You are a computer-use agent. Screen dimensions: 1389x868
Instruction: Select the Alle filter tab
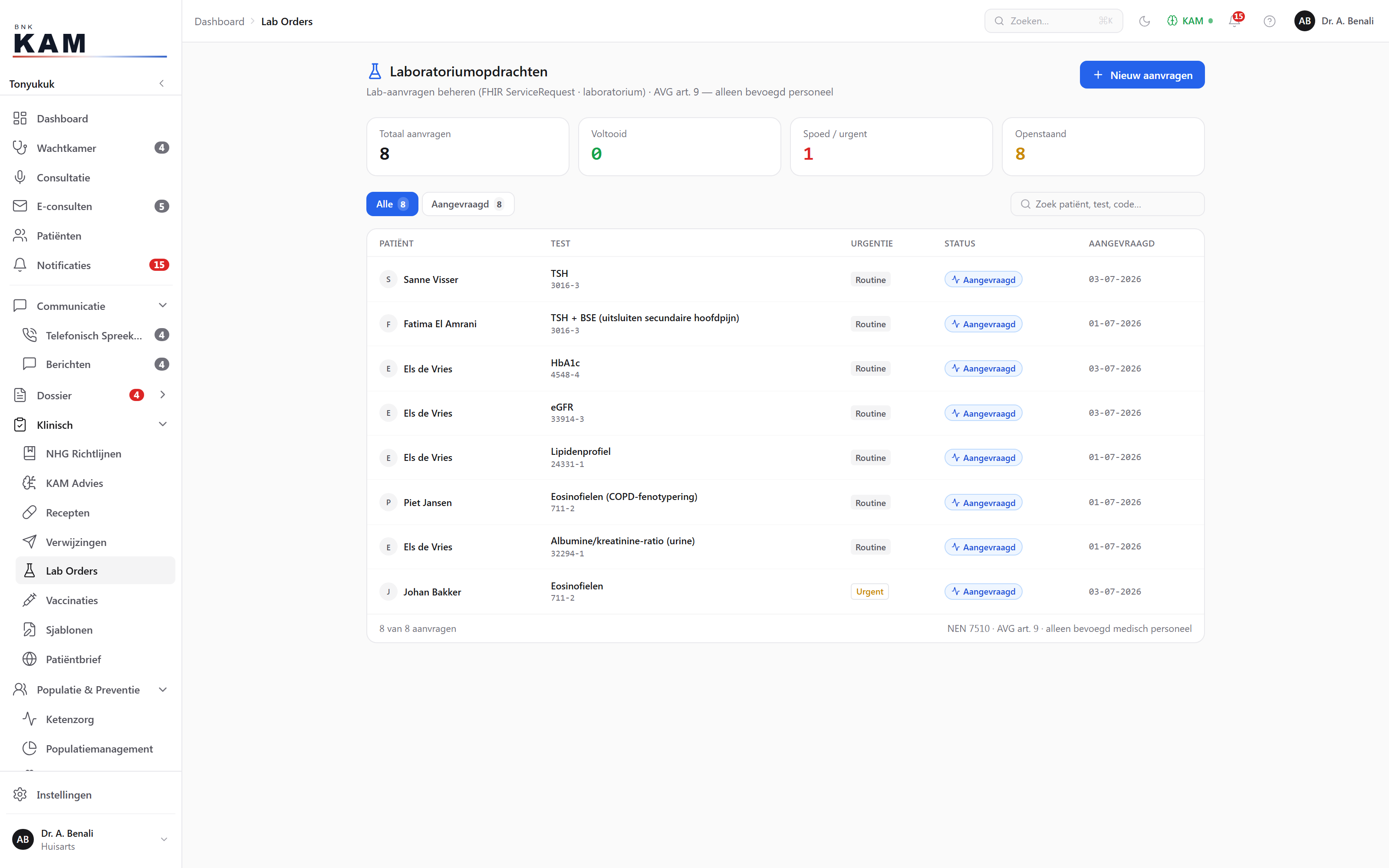click(392, 204)
